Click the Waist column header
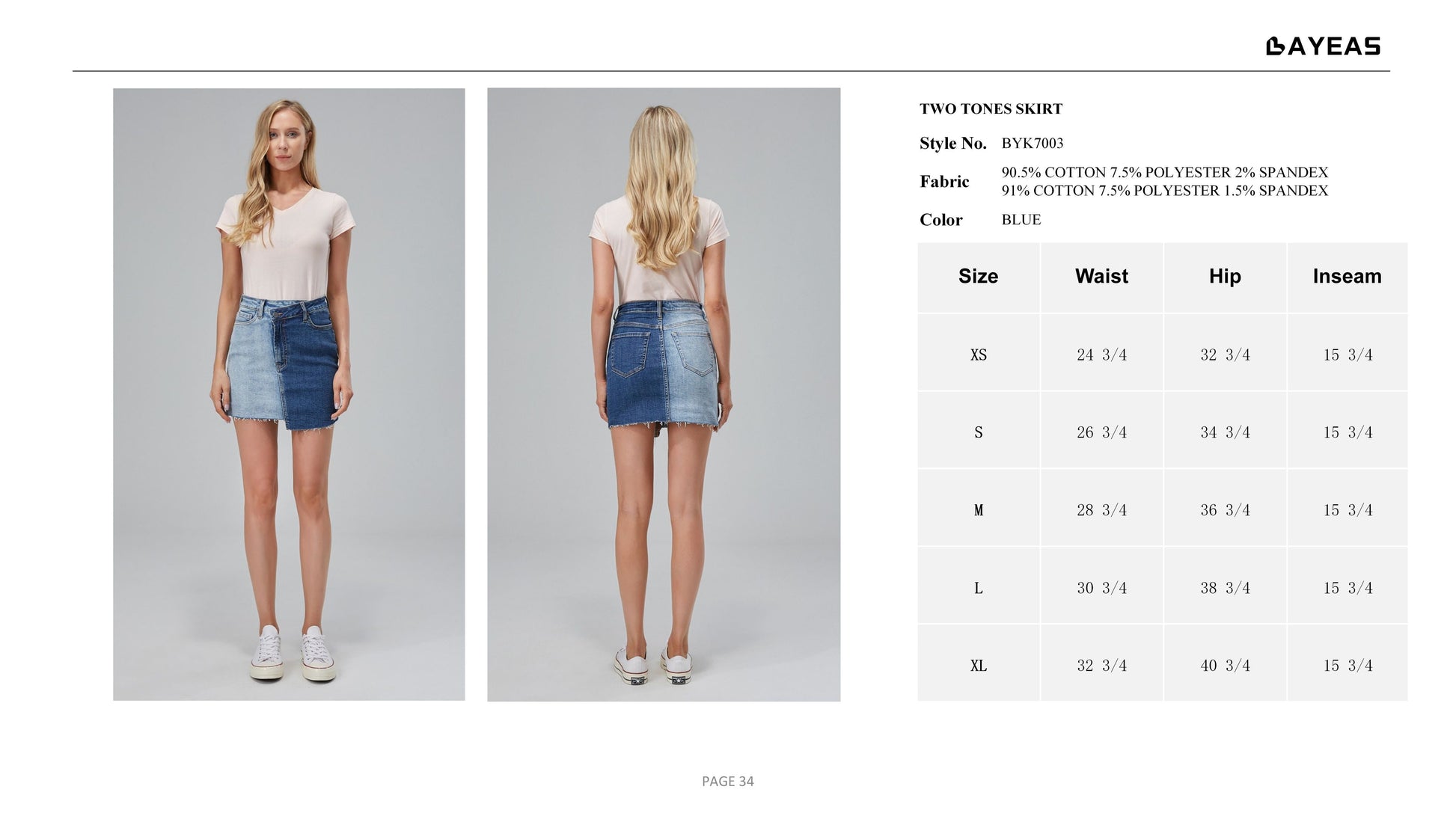The height and width of the screenshot is (819, 1456). pyautogui.click(x=1101, y=277)
